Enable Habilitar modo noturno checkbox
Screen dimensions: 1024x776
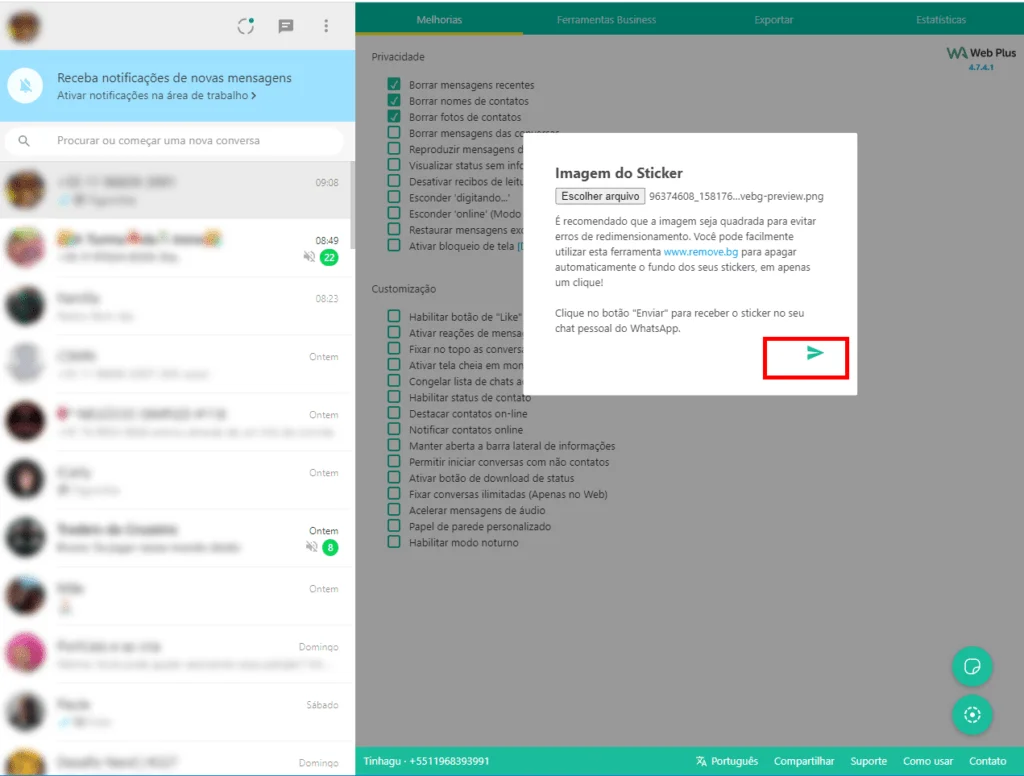tap(394, 542)
